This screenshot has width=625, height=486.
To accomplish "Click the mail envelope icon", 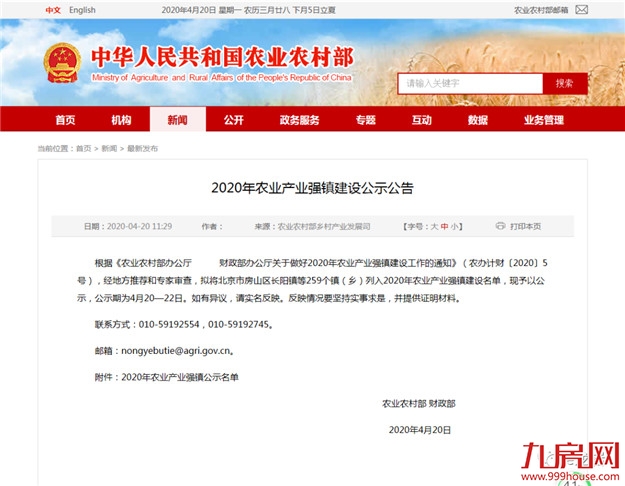I will [x=581, y=10].
